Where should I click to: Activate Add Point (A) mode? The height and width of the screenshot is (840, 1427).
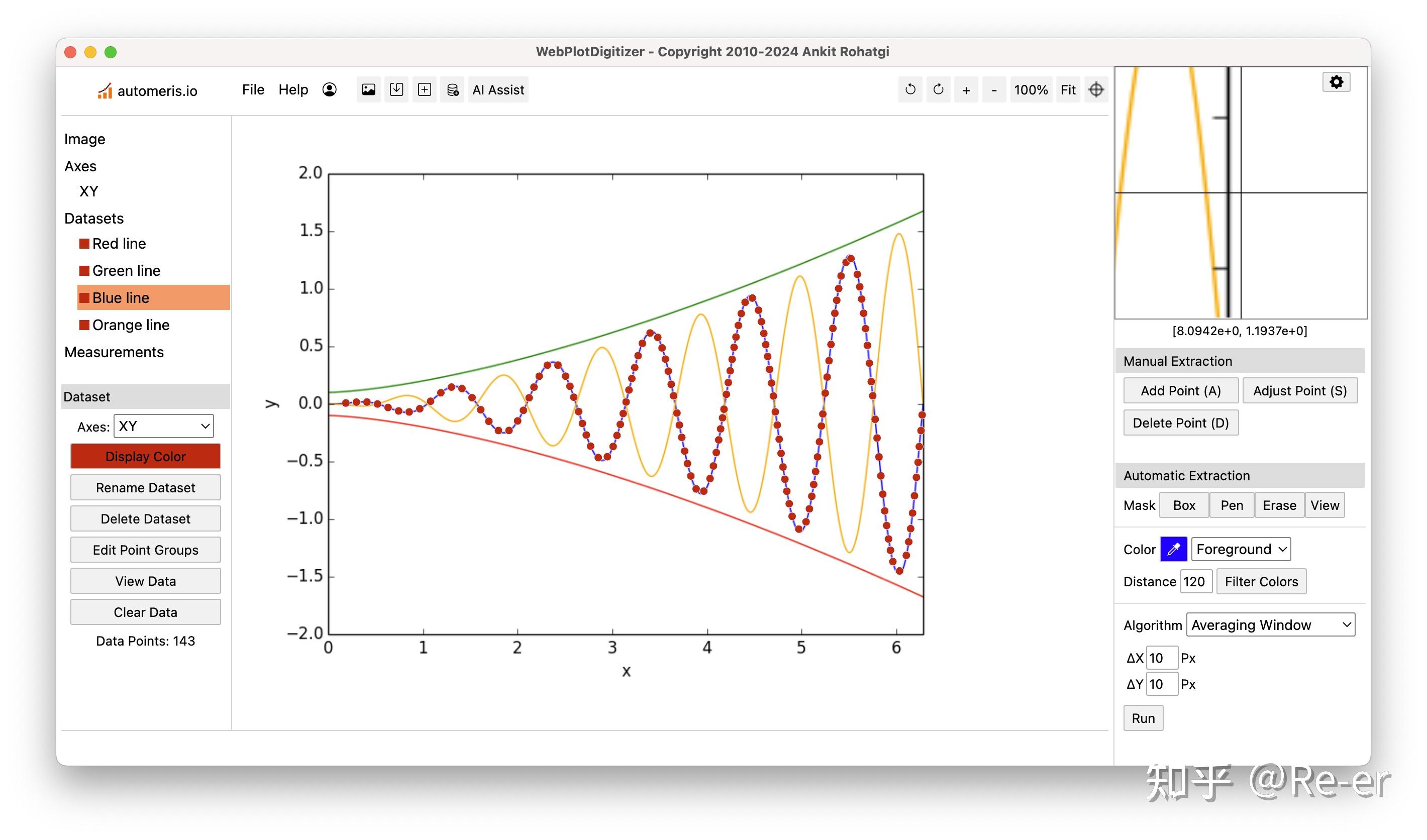[1180, 390]
